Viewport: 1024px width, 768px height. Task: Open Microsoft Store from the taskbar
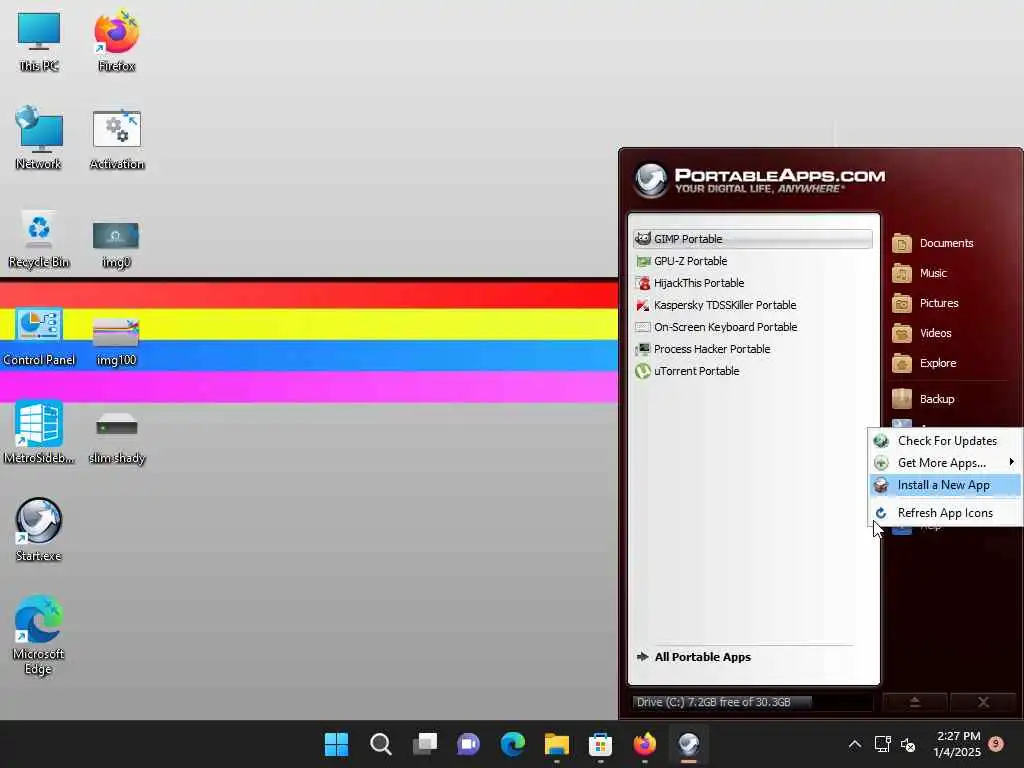tap(600, 744)
